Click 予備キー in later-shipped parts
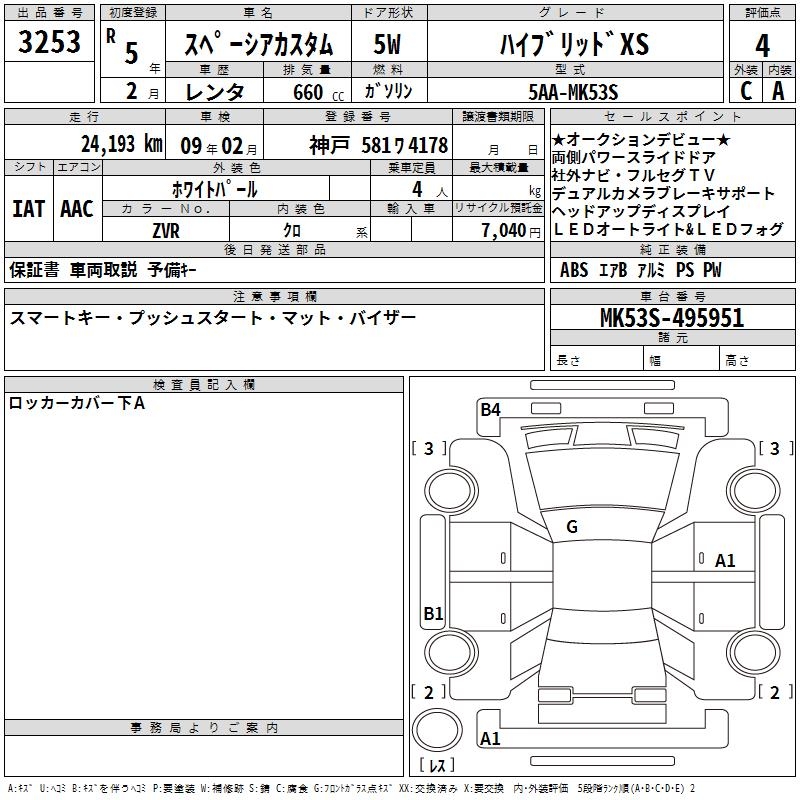 [x=172, y=270]
